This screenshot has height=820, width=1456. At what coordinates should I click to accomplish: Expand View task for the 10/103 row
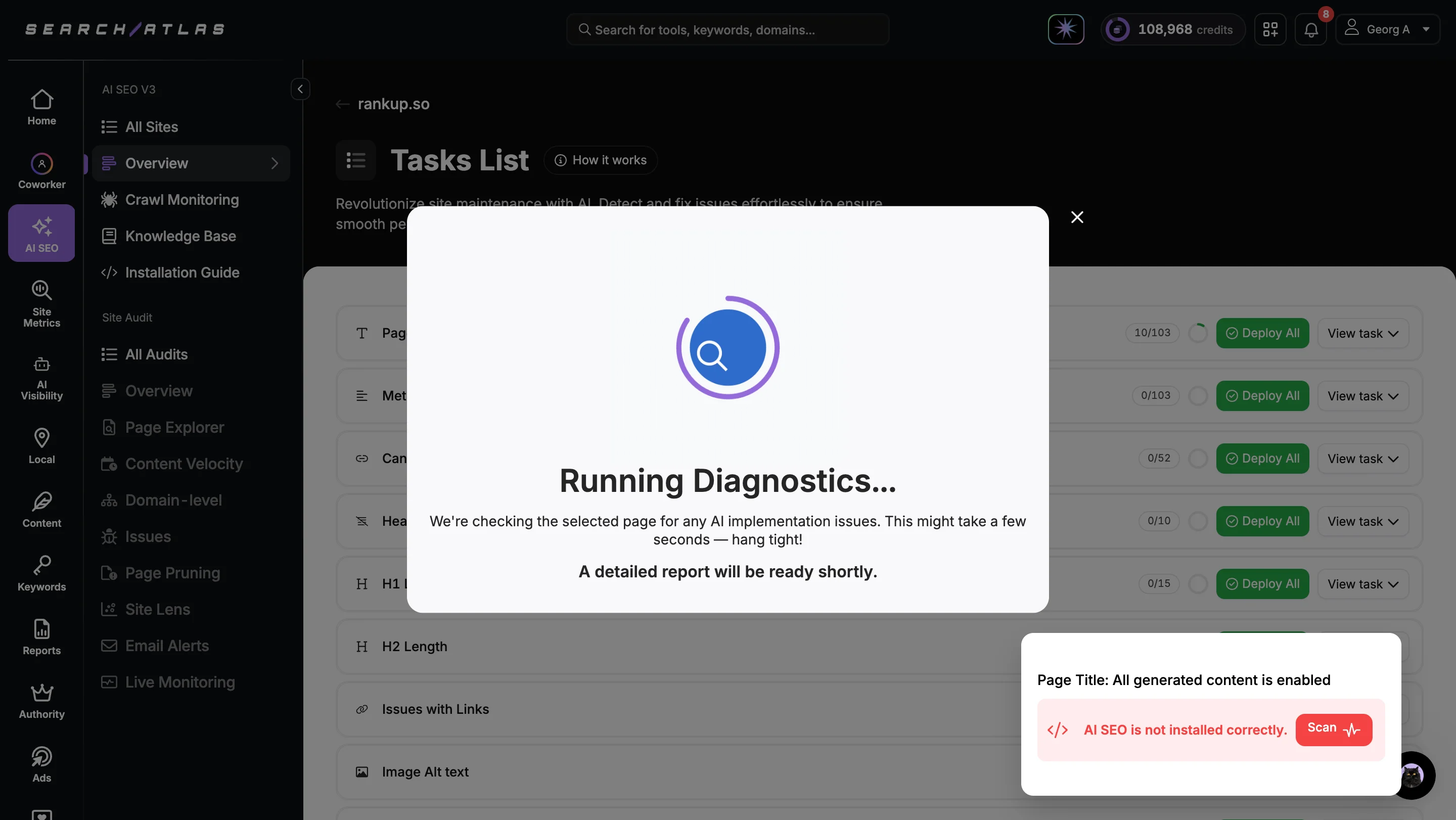(x=1363, y=333)
